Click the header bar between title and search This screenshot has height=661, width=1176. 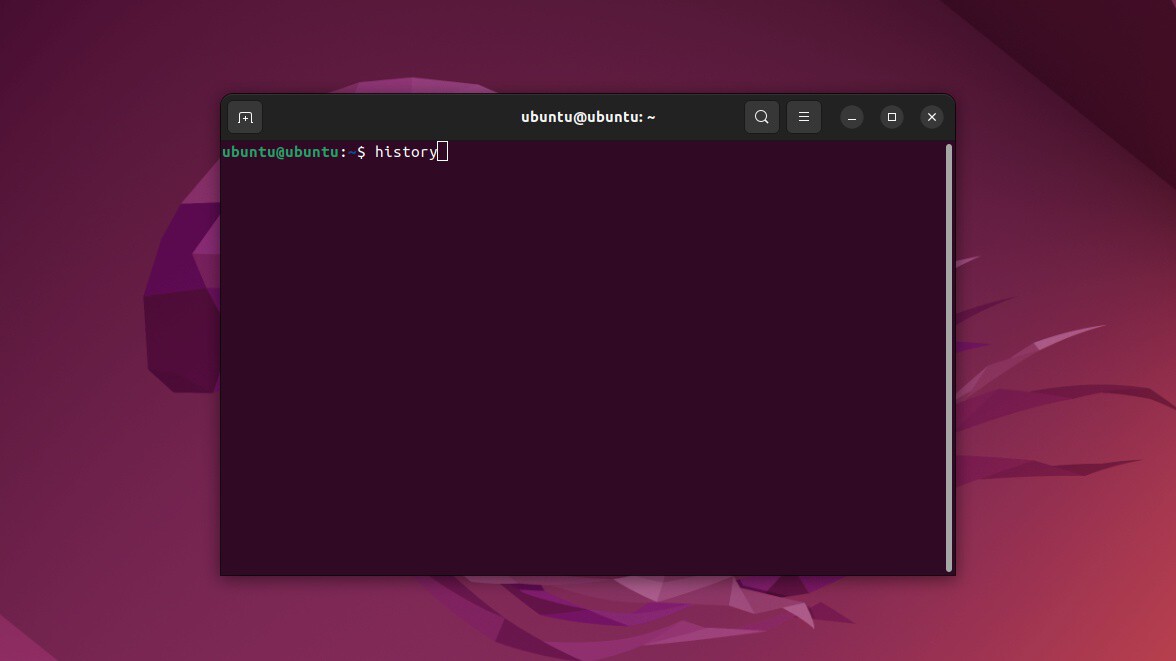coord(700,117)
